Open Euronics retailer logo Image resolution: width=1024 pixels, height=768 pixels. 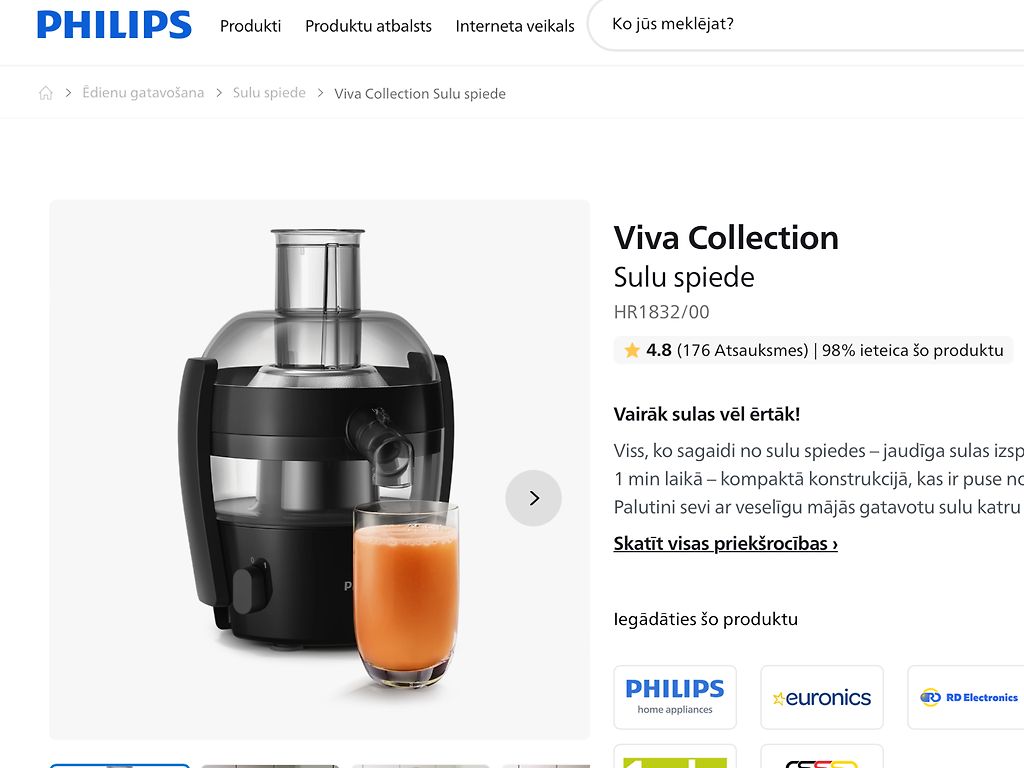pos(822,697)
